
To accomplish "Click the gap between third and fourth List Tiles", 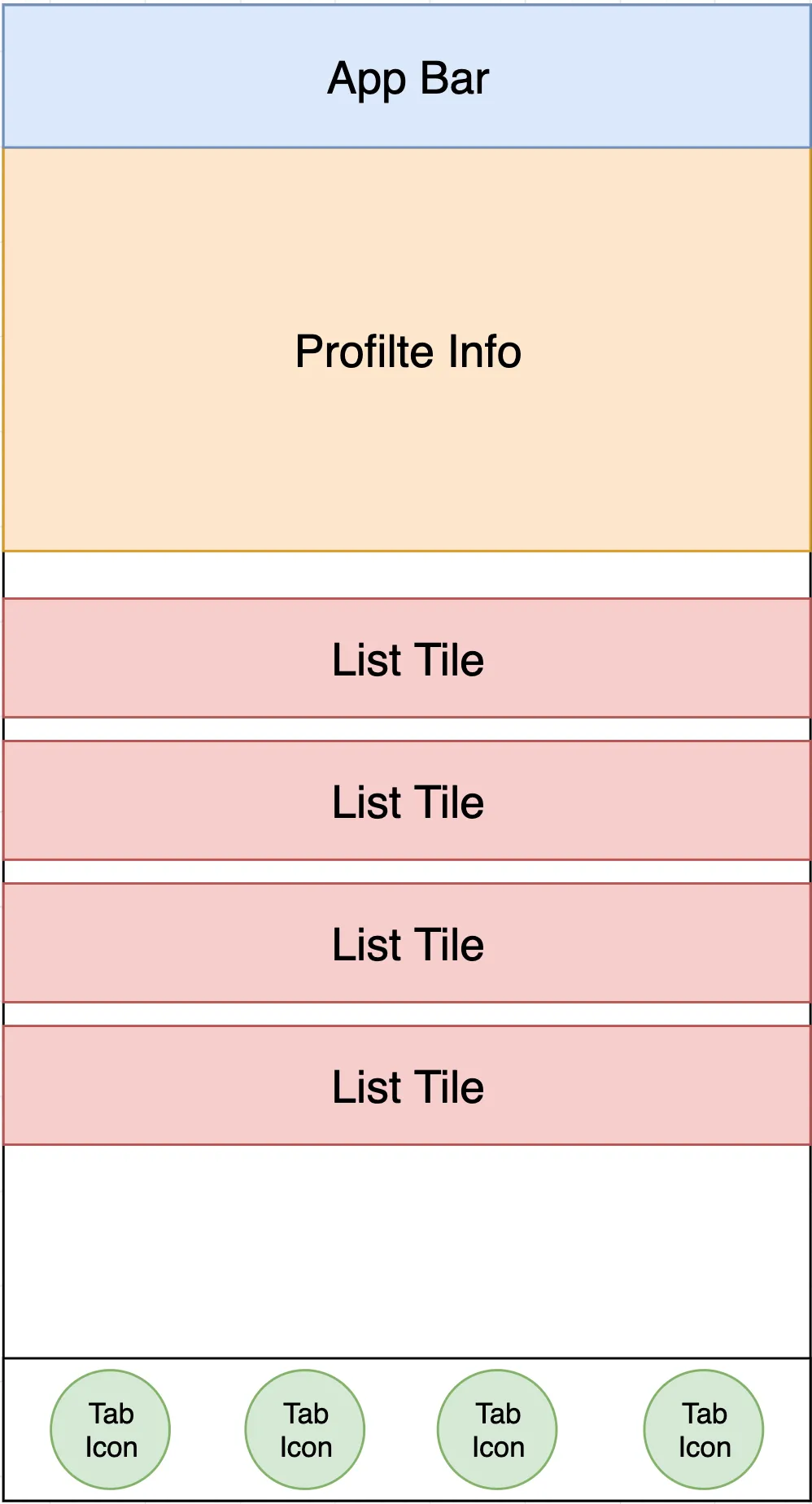I will point(407,1014).
